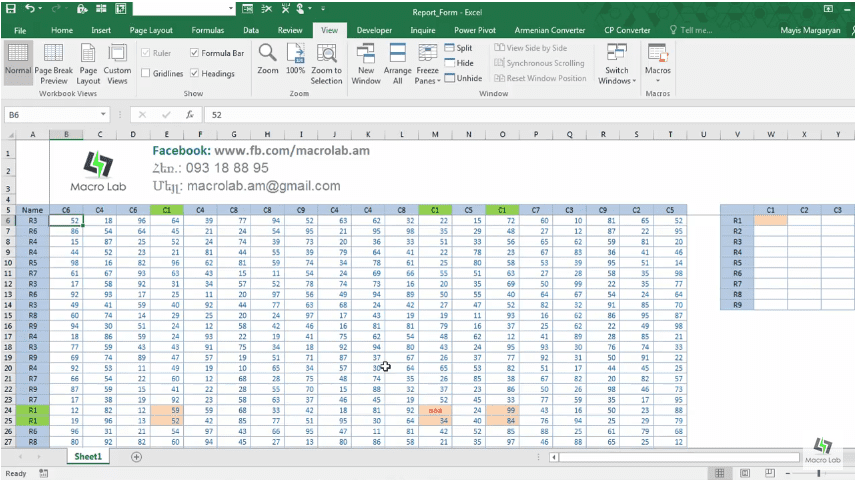Click the Save icon in quick access toolbar

coord(10,9)
